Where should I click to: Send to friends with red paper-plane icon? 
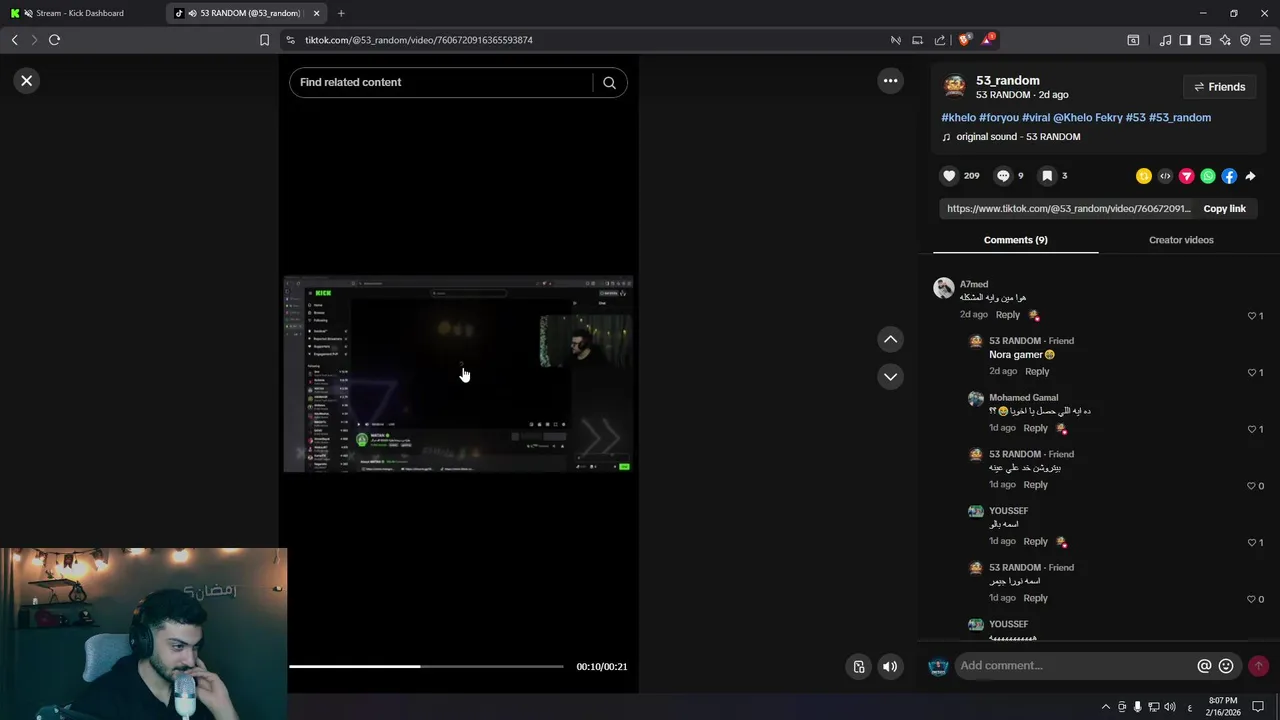(1187, 176)
